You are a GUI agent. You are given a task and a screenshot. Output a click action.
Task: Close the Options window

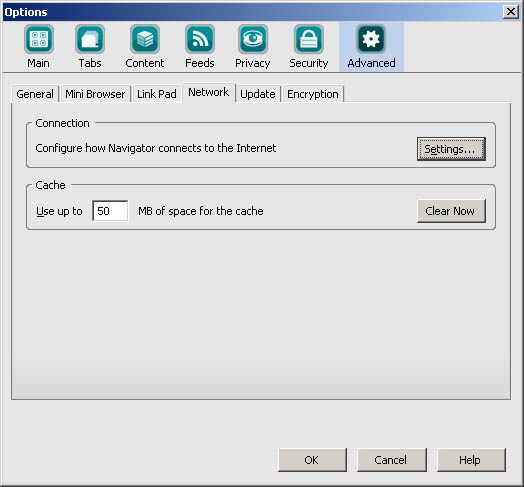(511, 12)
